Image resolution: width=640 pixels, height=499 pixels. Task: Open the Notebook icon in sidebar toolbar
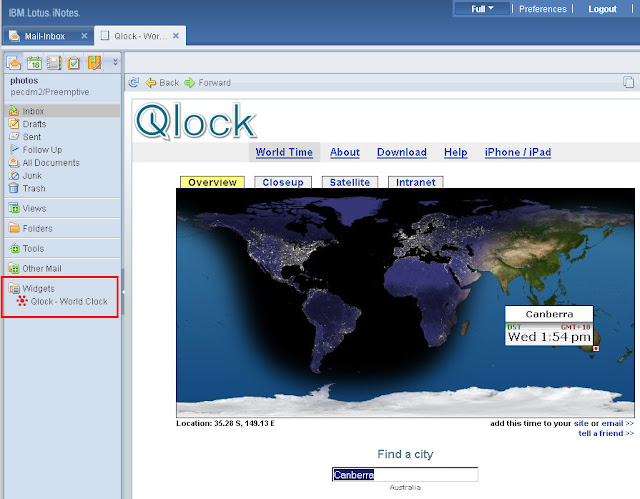(x=94, y=63)
